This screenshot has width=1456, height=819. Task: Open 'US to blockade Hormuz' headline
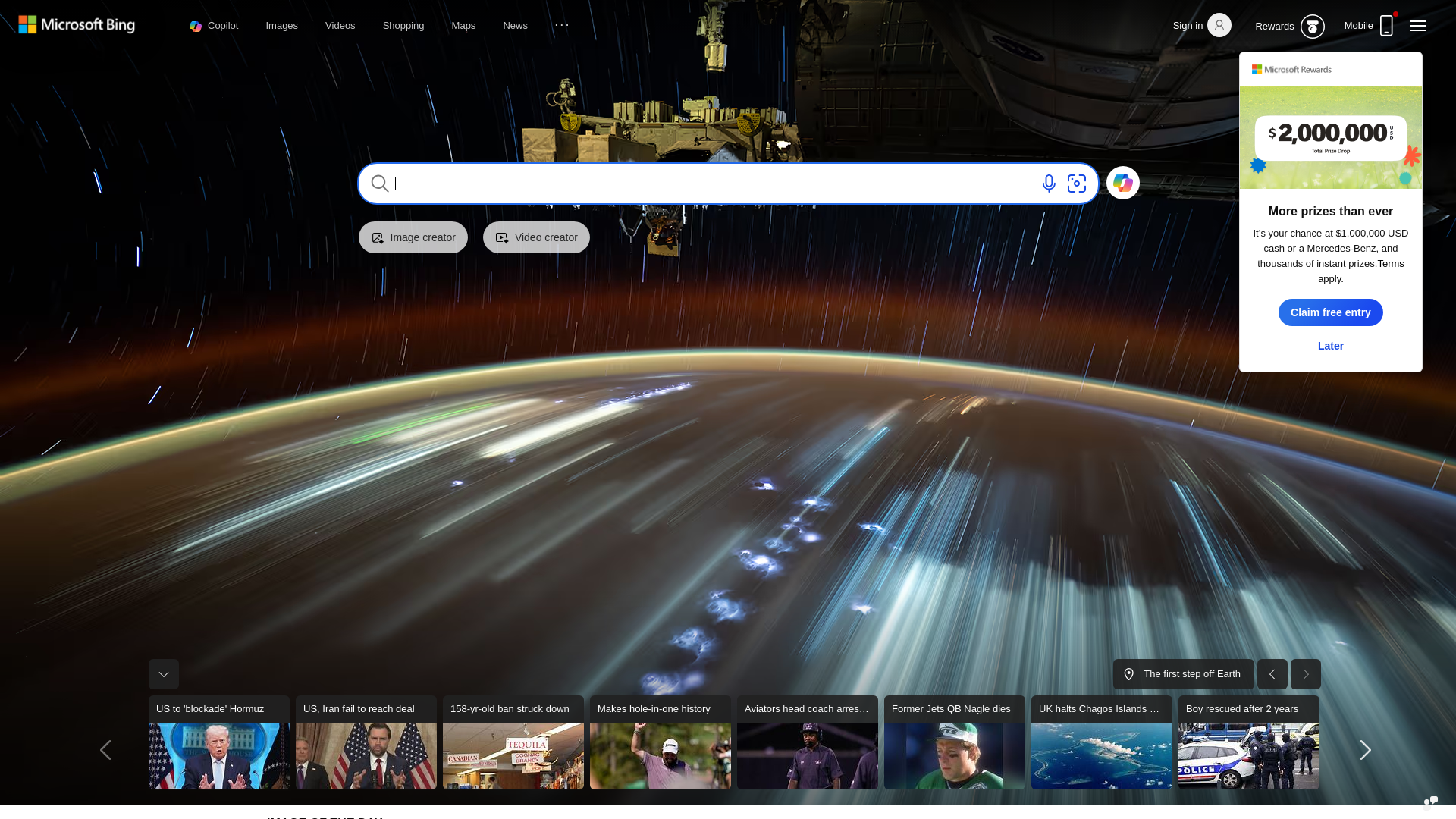pos(210,709)
